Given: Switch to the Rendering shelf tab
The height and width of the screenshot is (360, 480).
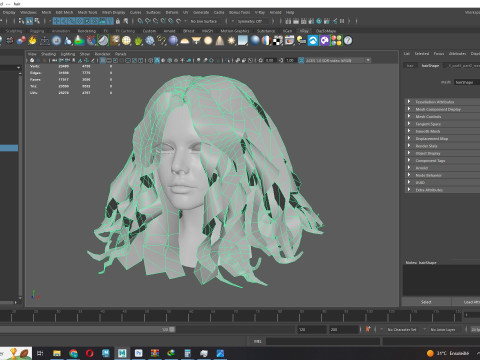Looking at the screenshot, I should click(x=87, y=31).
